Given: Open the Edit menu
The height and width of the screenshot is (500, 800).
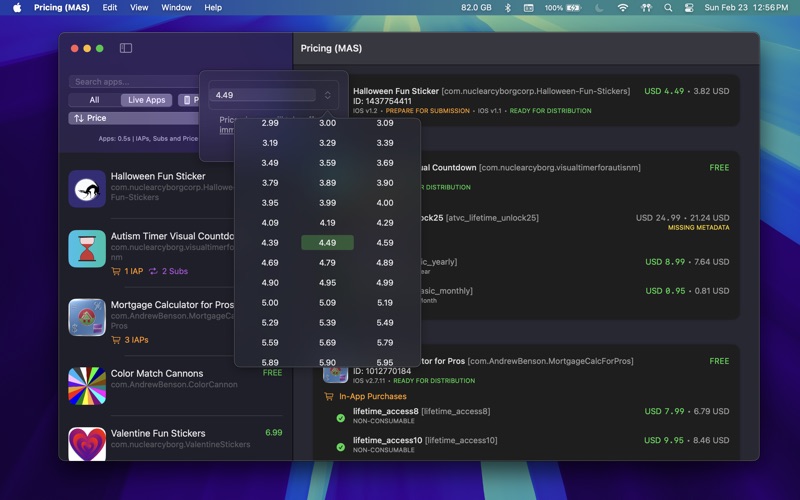Looking at the screenshot, I should (x=110, y=8).
